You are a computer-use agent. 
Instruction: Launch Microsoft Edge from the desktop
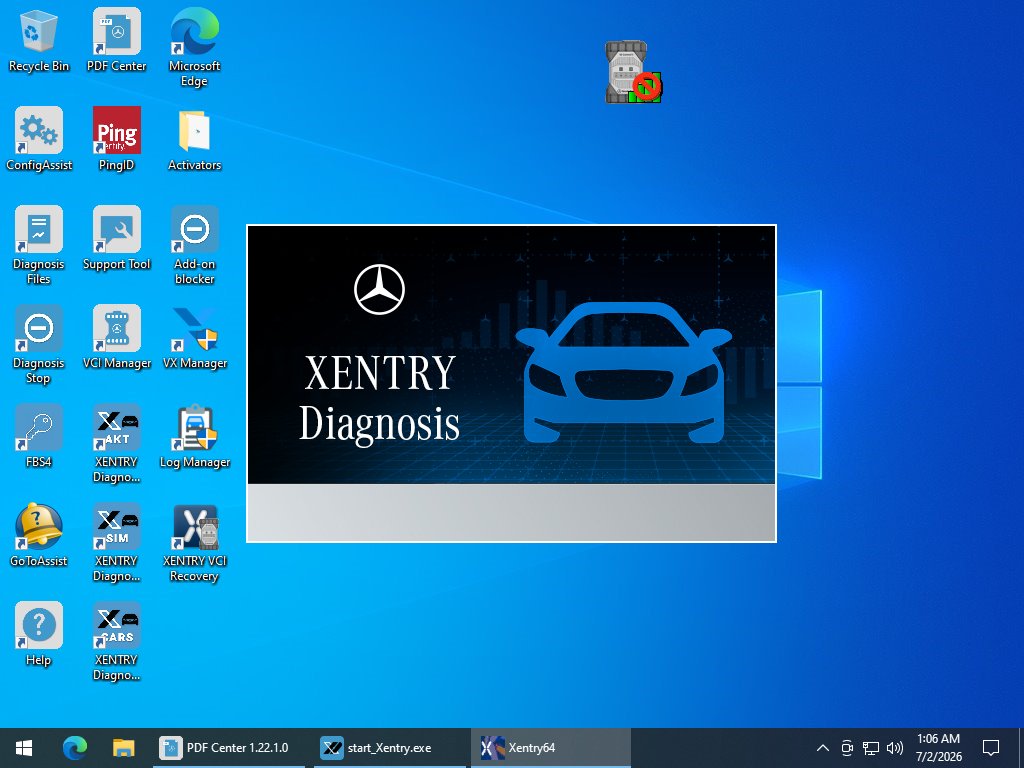tap(195, 47)
